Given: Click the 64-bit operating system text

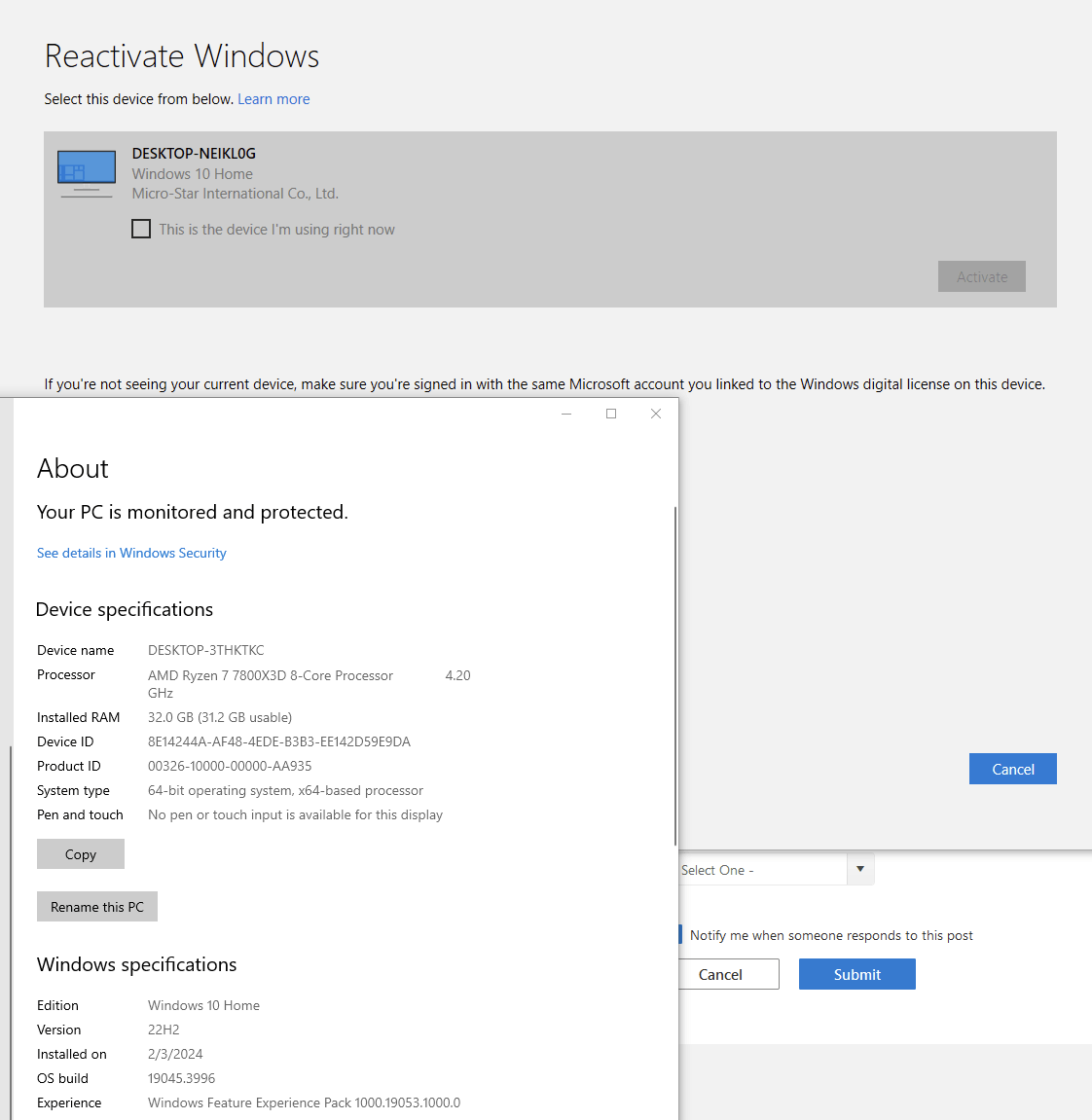Looking at the screenshot, I should pos(285,790).
